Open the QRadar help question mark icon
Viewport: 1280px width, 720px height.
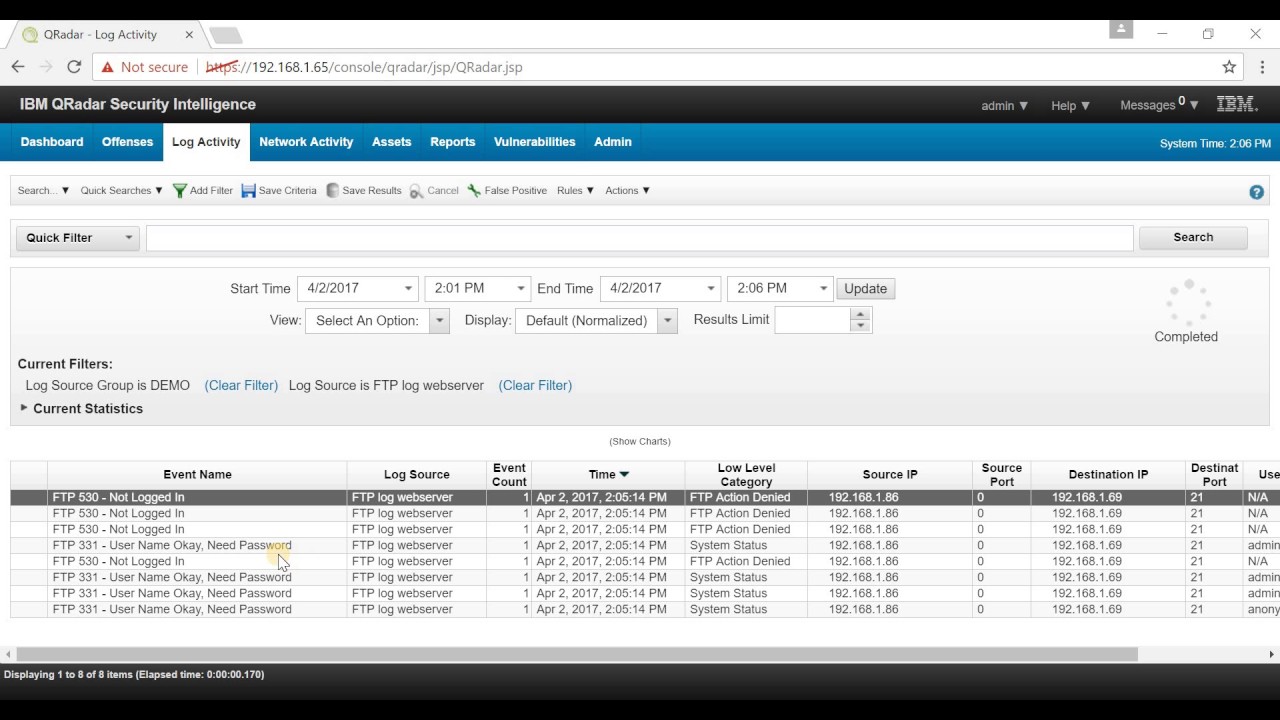pos(1257,192)
